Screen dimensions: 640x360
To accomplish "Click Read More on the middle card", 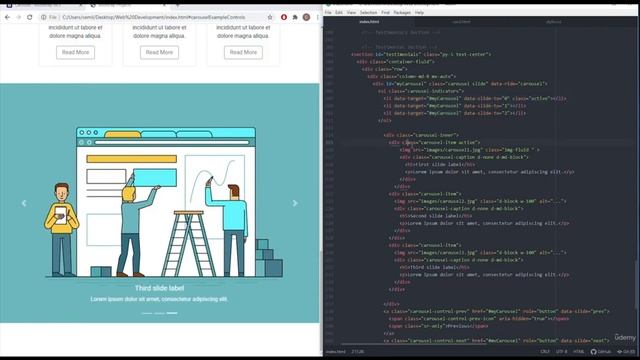I will (159, 52).
